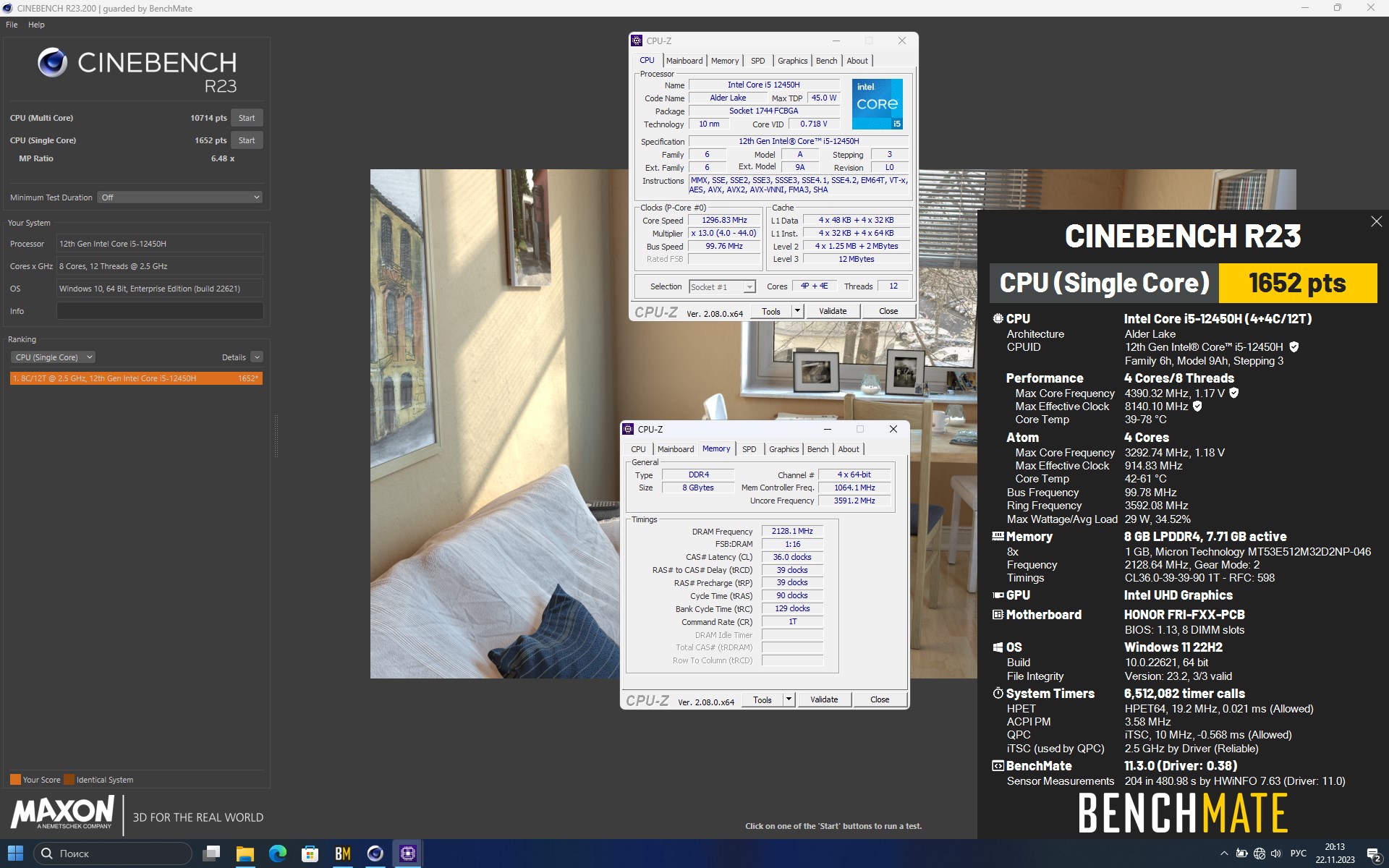The image size is (1389, 868).
Task: Open the CPU (Single Core) ranking dropdown
Action: click(x=54, y=357)
